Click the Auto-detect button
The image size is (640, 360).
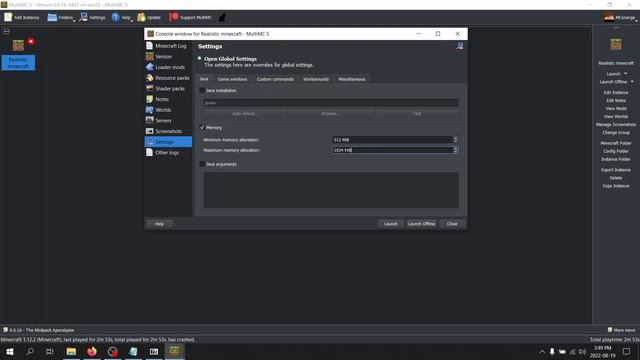click(244, 113)
